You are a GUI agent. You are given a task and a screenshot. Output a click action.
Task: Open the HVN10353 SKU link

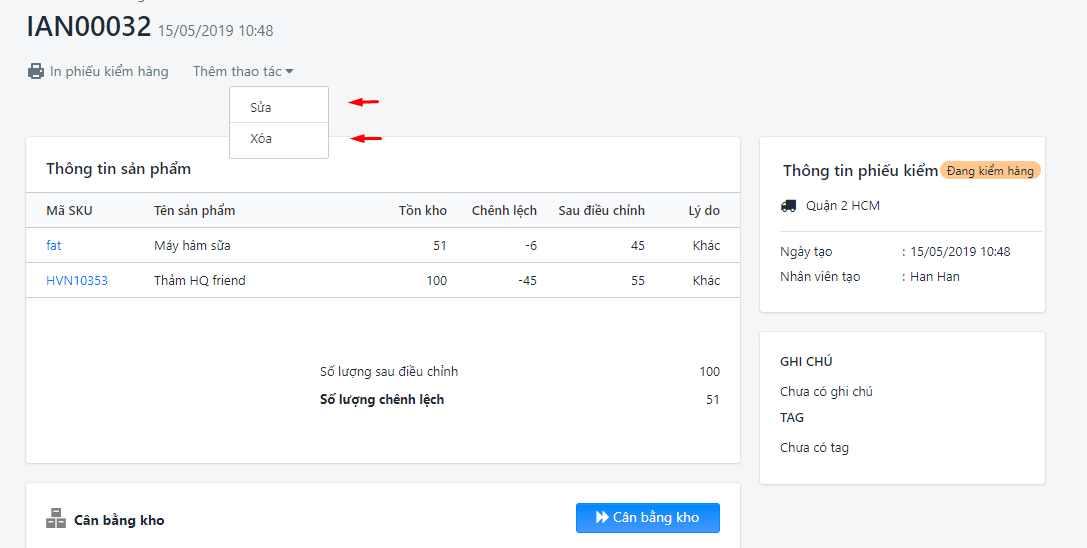(77, 281)
